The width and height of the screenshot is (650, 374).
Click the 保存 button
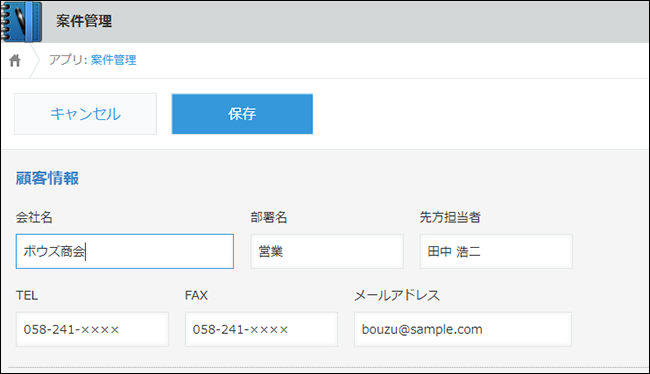242,114
